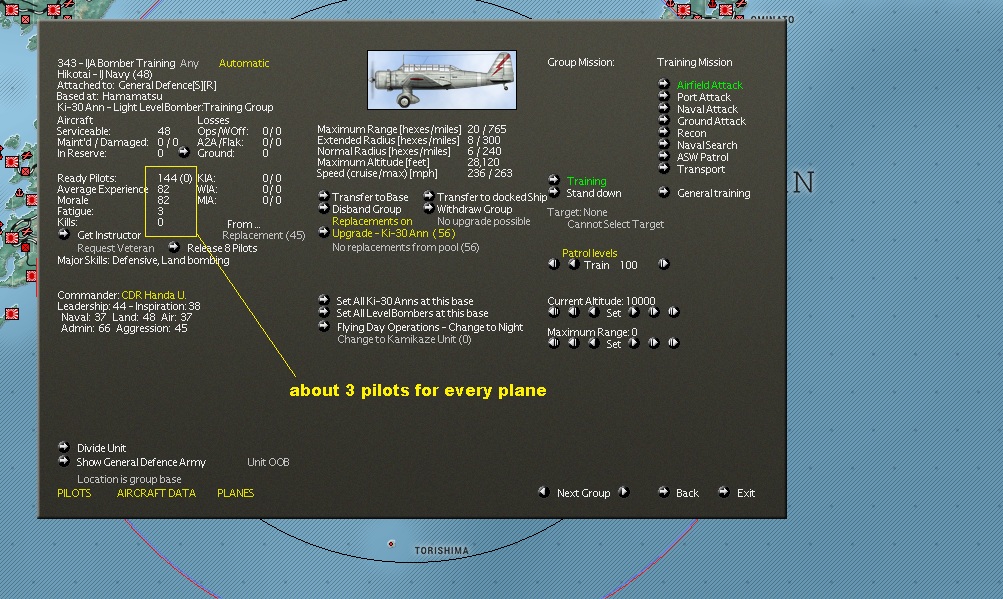This screenshot has width=1003, height=599.
Task: Increase Train patrol level with right arrow
Action: (x=663, y=264)
